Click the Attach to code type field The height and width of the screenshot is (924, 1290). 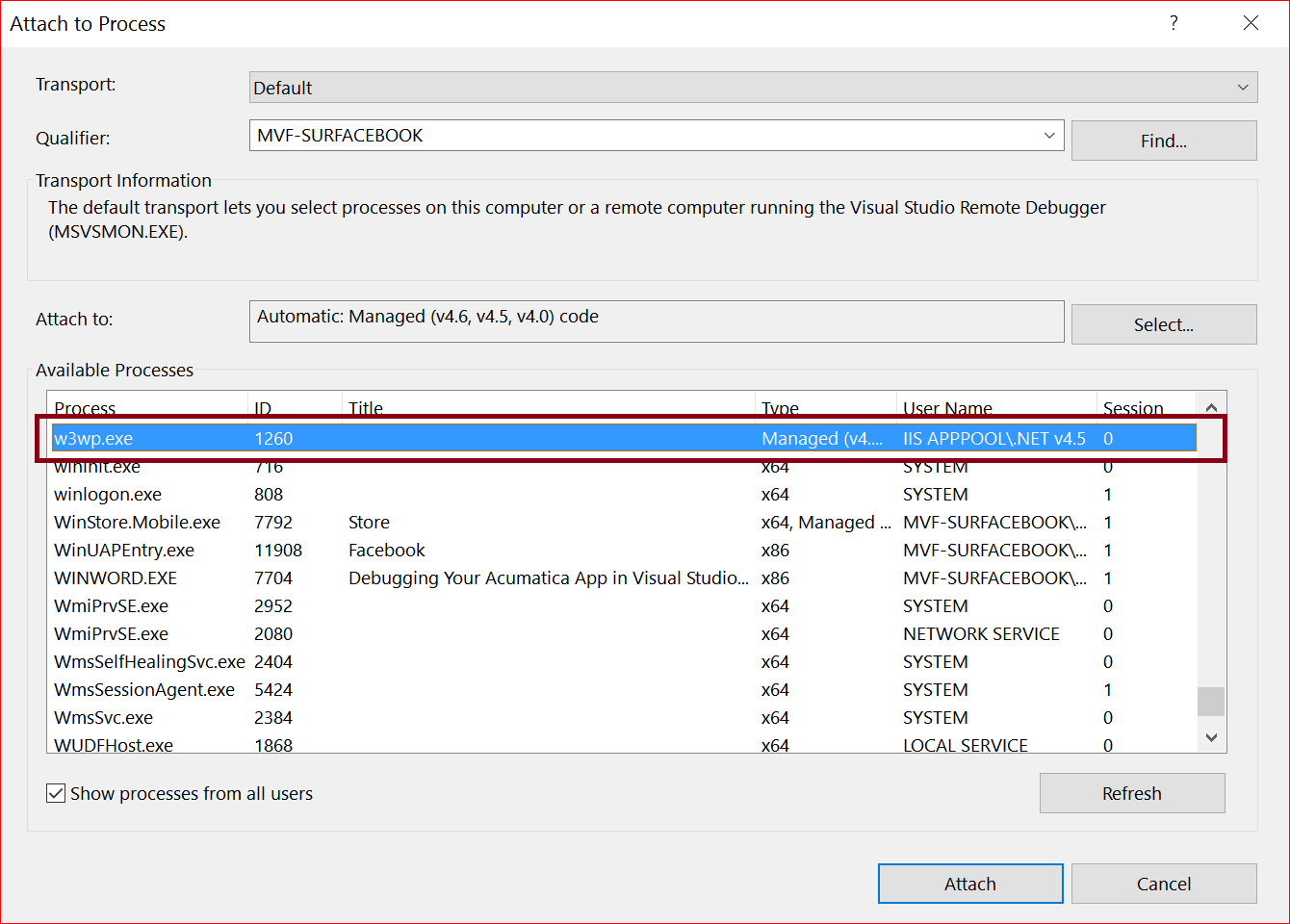[x=656, y=321]
